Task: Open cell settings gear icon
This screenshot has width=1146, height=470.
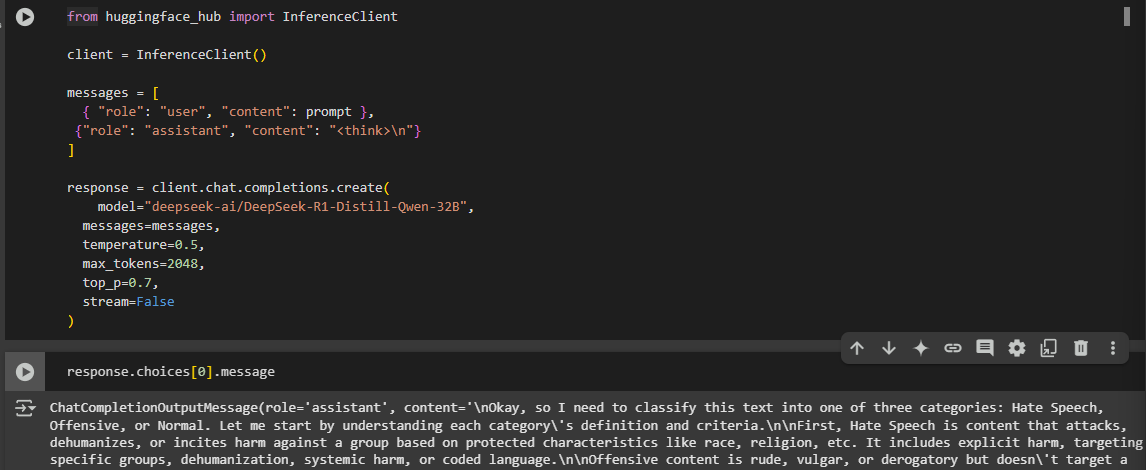Action: pos(1017,348)
